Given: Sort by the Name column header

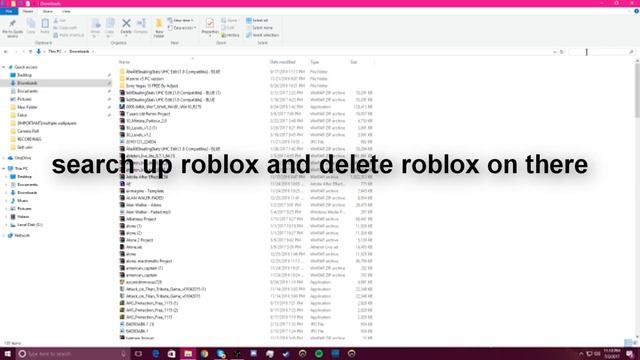Looking at the screenshot, I should [124, 62].
